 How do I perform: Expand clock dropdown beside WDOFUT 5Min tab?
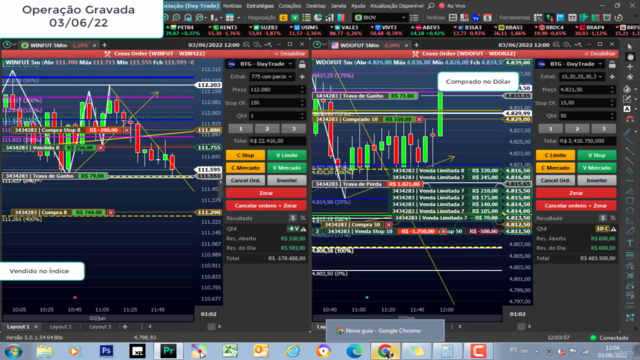(324, 45)
